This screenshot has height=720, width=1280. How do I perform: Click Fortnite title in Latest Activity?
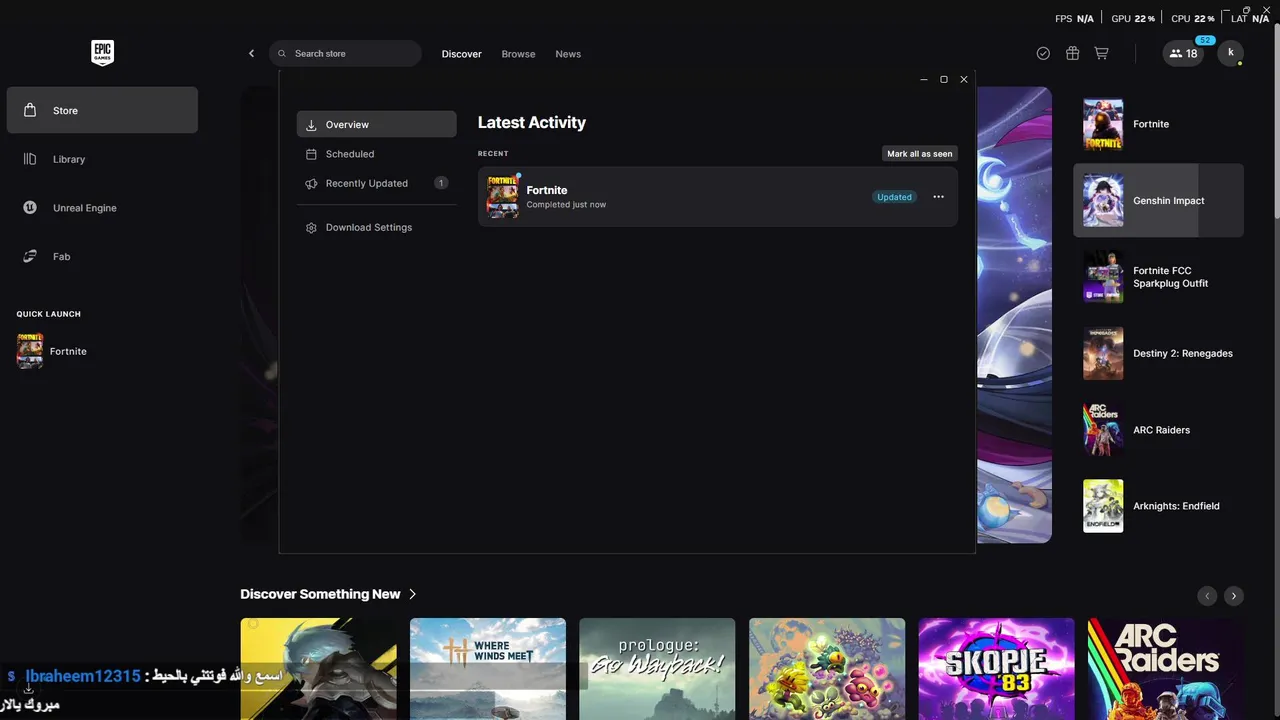[x=547, y=190]
